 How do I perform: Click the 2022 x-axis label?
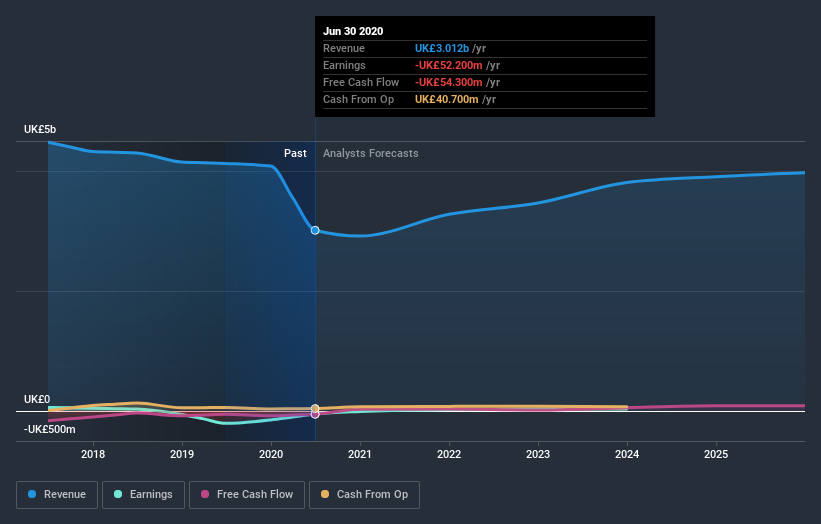click(x=449, y=454)
